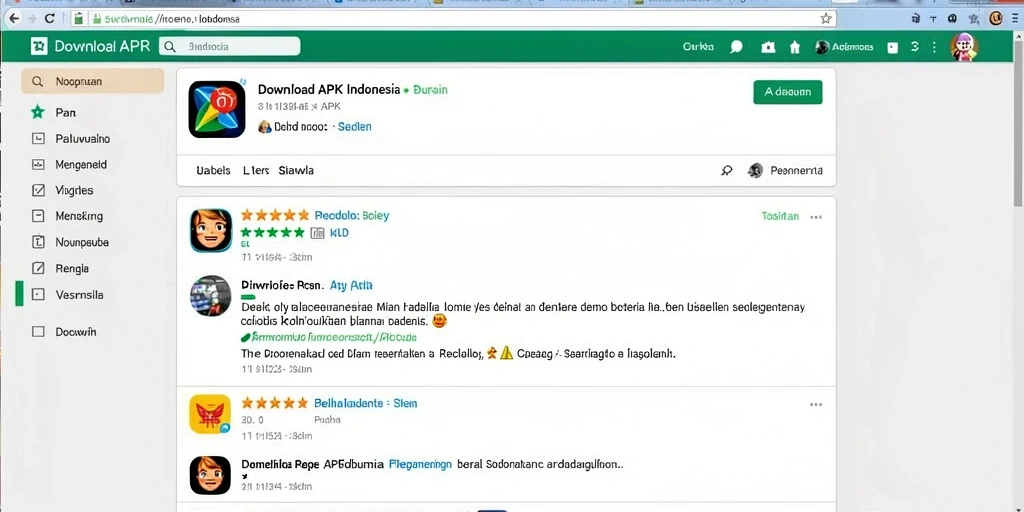Screen dimensions: 1024x512
Task: Reload the page with the refresh icon
Action: click(x=50, y=19)
